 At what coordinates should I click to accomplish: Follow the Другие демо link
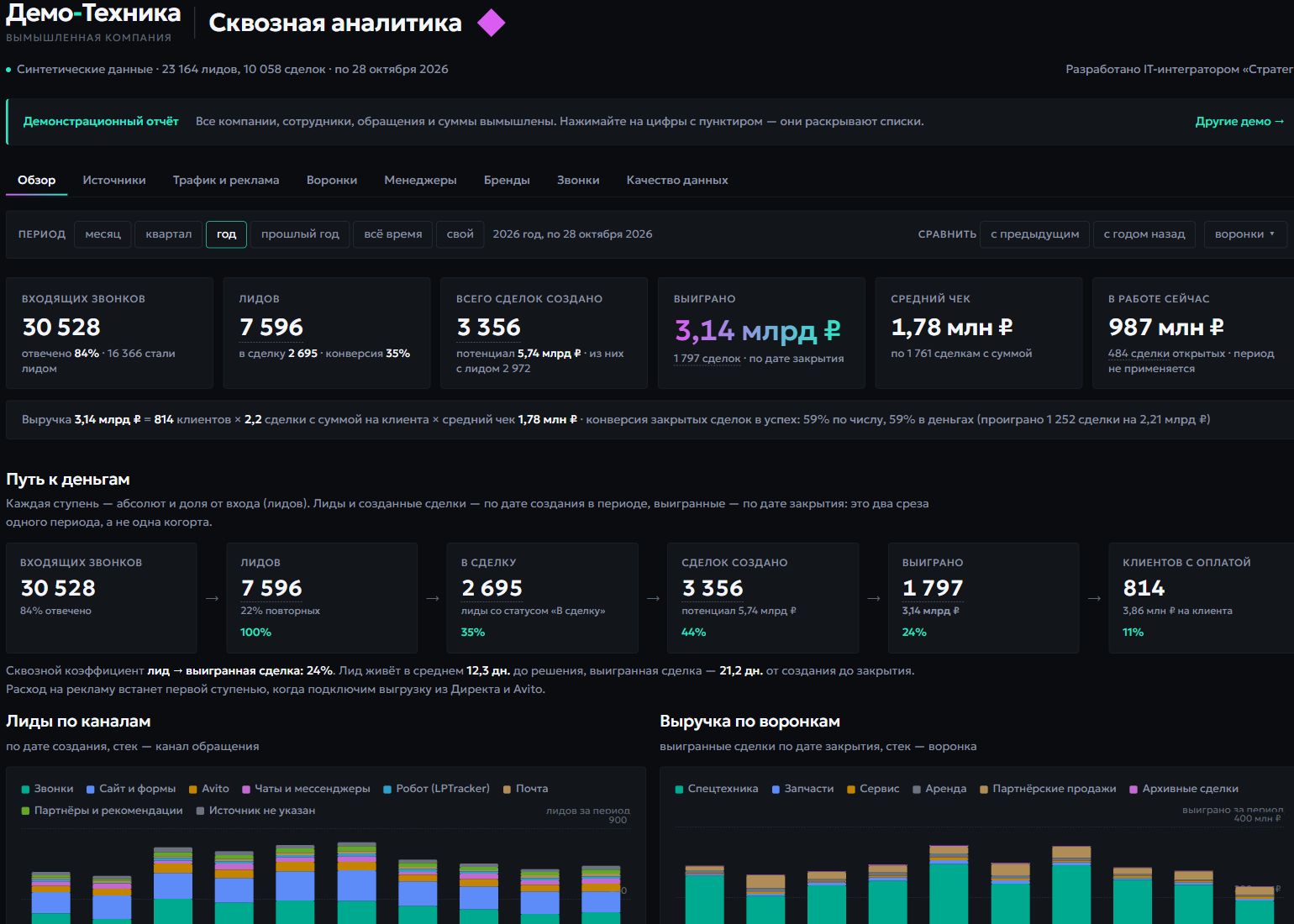[x=1240, y=122]
